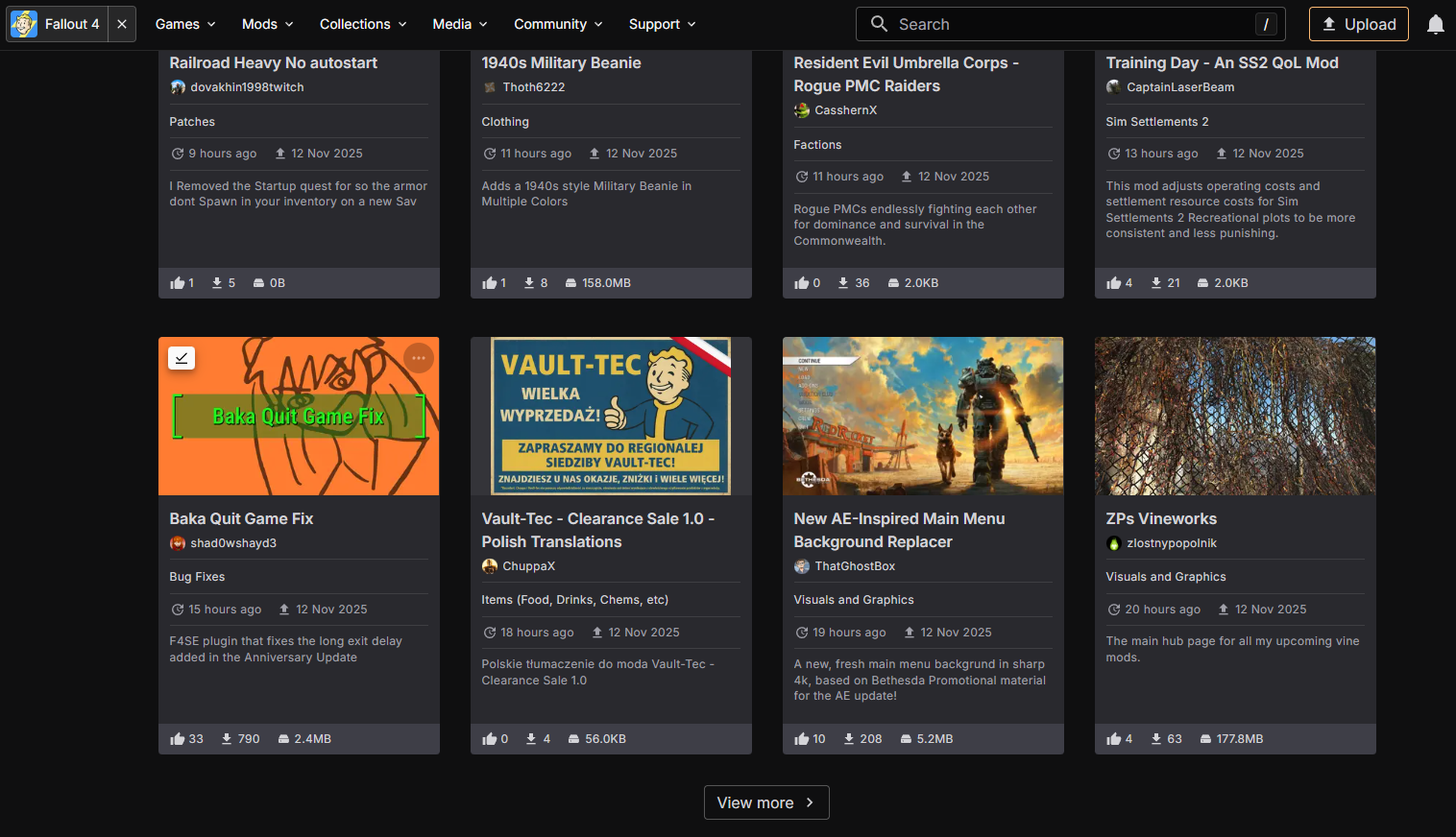Click zlostnypopolnik's avatar icon
This screenshot has height=837, width=1456.
[x=1114, y=543]
